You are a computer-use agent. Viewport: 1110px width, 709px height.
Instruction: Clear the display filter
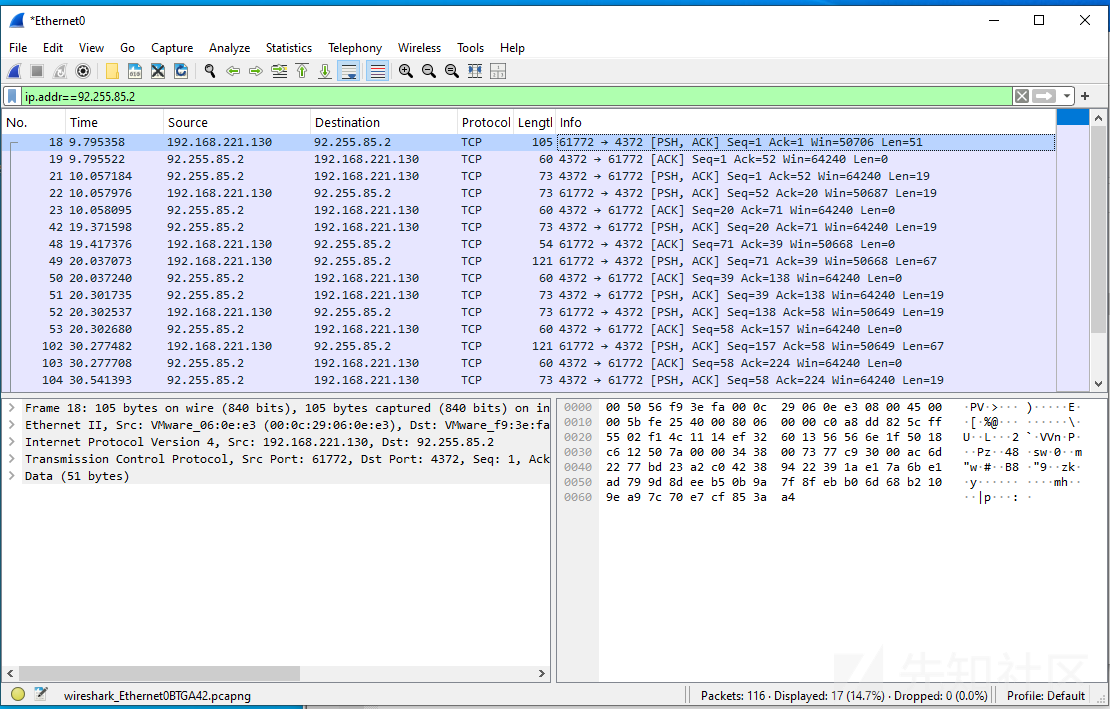[1022, 96]
